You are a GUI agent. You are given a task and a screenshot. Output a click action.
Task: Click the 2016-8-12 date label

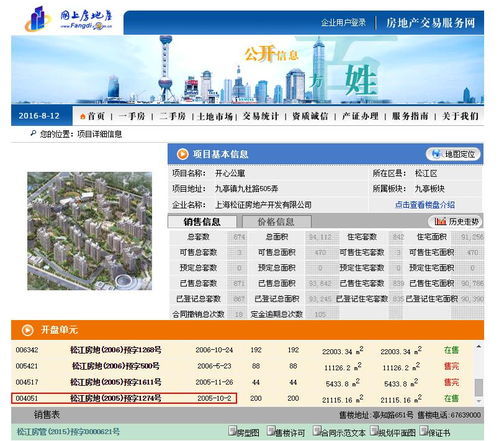click(x=39, y=116)
